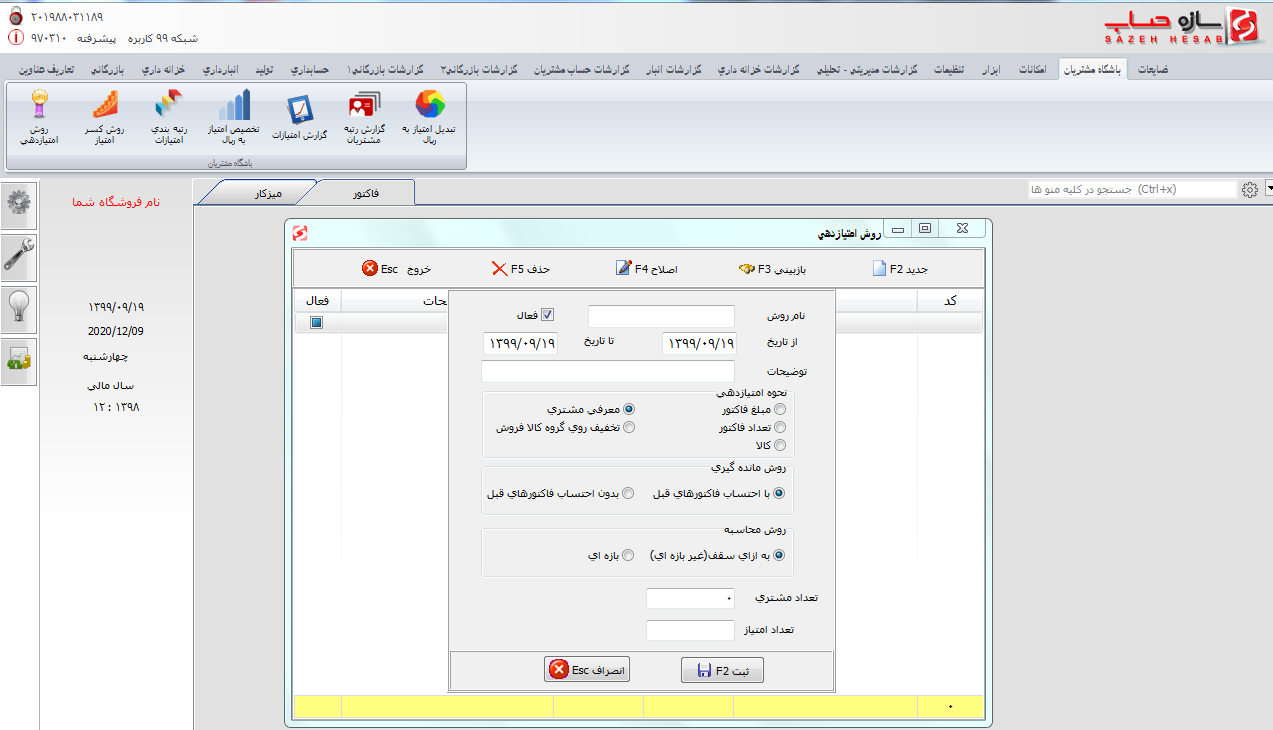Open تبدیل امتیاز به ریال icon
The image size is (1273, 730).
[x=430, y=118]
